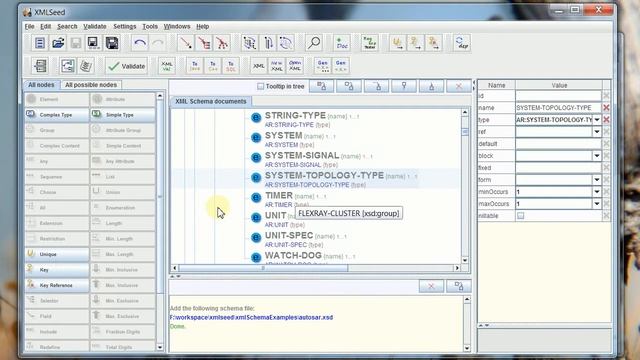Click the id value field
640x360 pixels.
(x=558, y=96)
